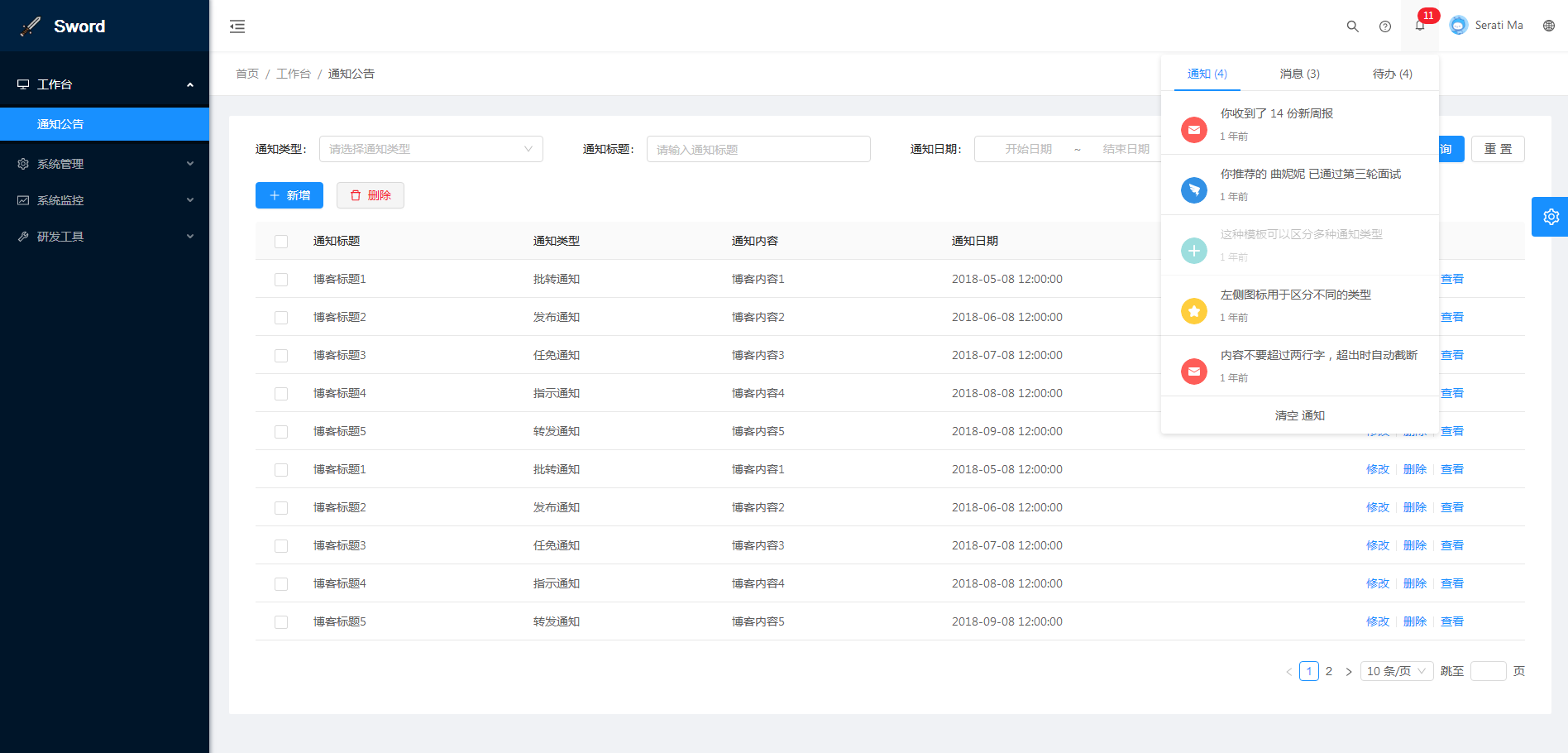1568x753 pixels.
Task: Collapse the sidebar with the menu fold icon
Action: point(237,26)
